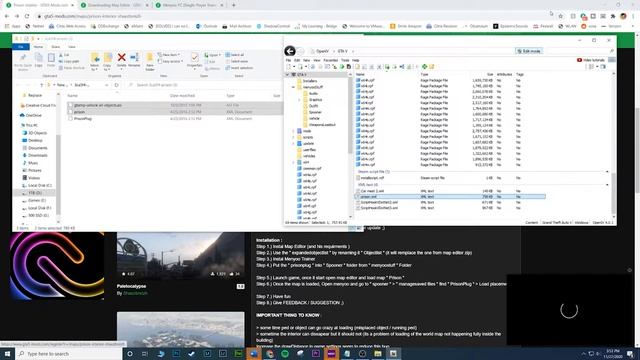
Task: Open the Explorer address history dropdown
Action: click(107, 85)
